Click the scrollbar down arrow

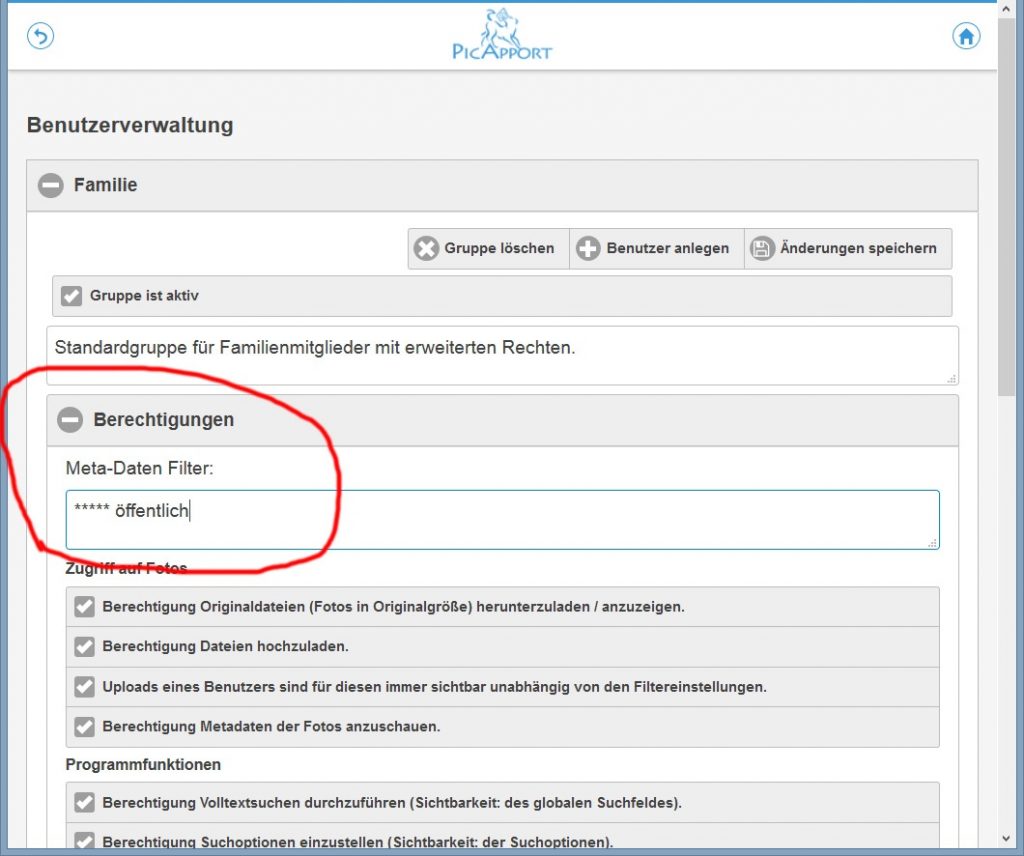1008,839
